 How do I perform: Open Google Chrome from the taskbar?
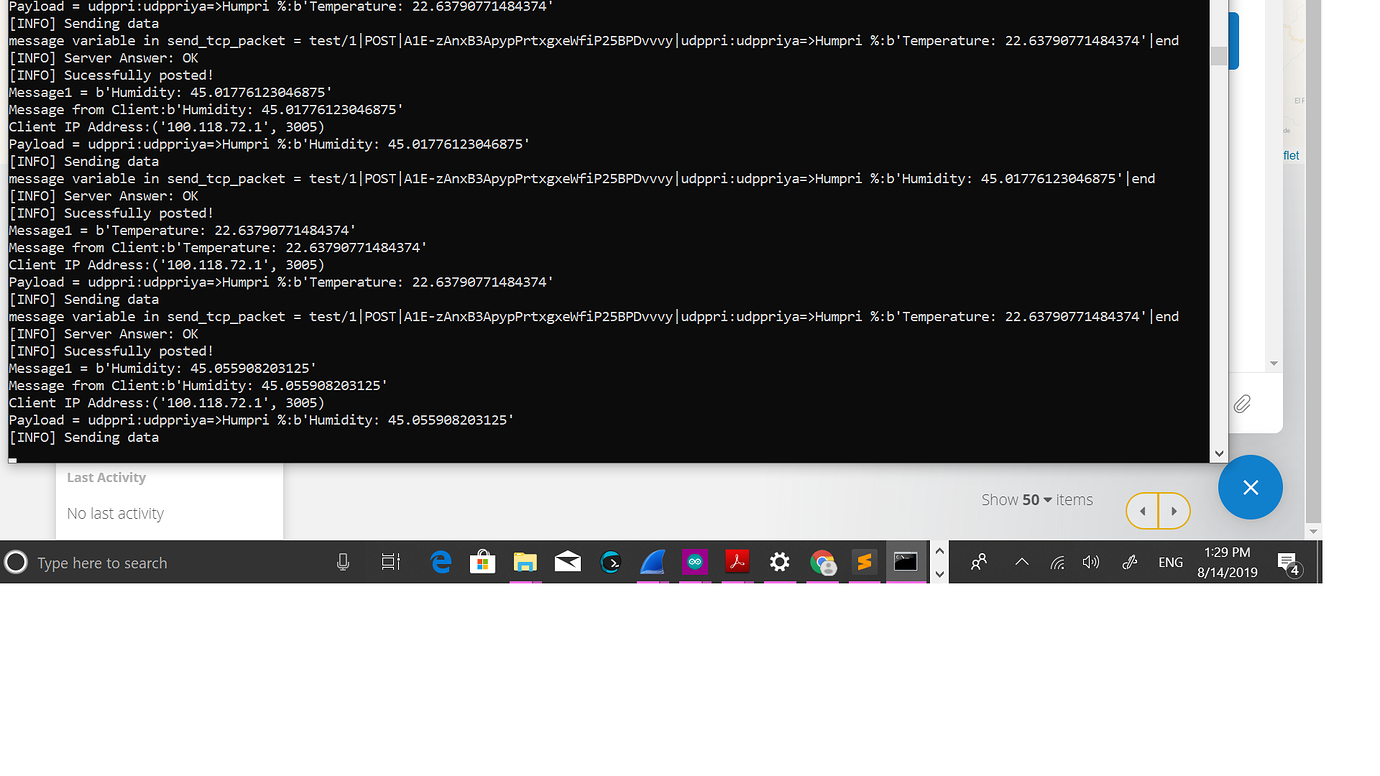[x=823, y=562]
